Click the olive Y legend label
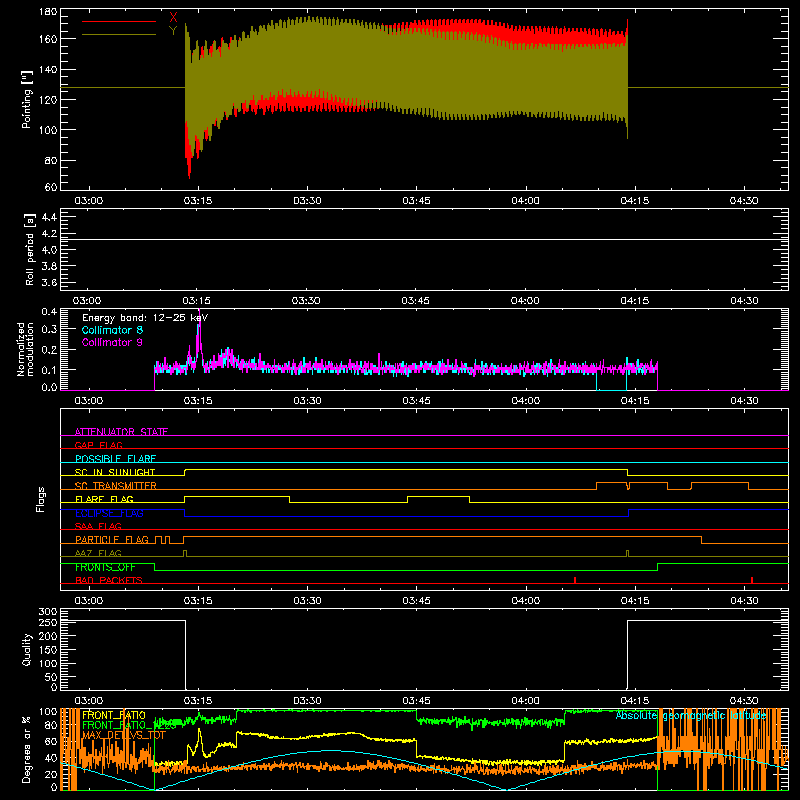Viewport: 800px width, 800px height. click(173, 31)
